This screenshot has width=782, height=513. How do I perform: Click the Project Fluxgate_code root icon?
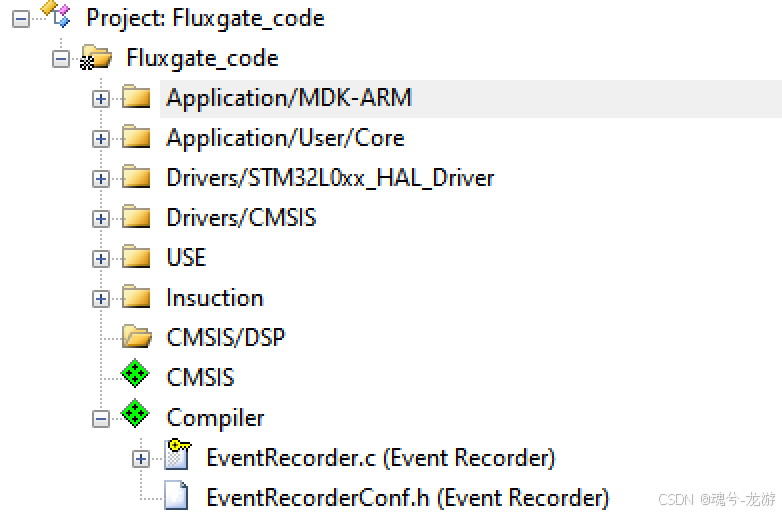click(56, 13)
